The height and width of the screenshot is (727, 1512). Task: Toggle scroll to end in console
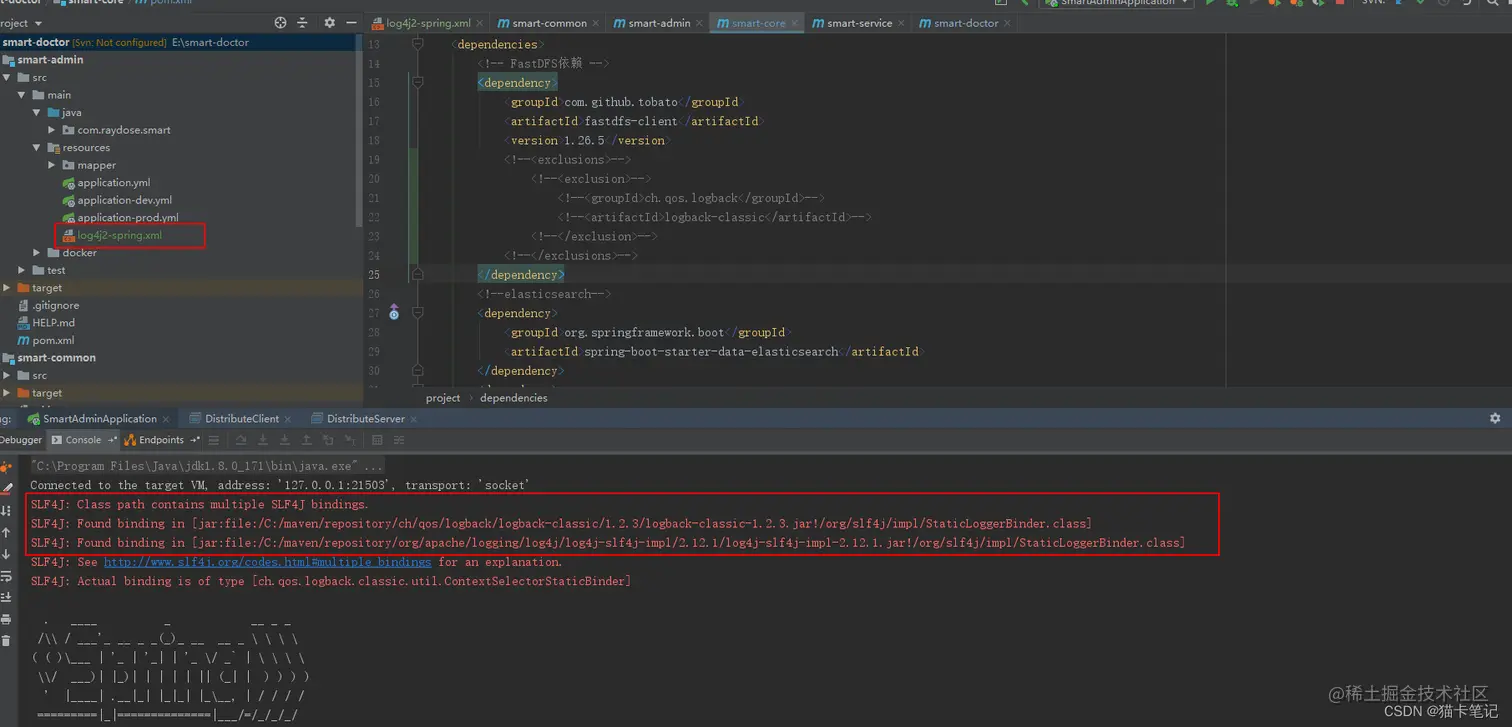[6, 597]
